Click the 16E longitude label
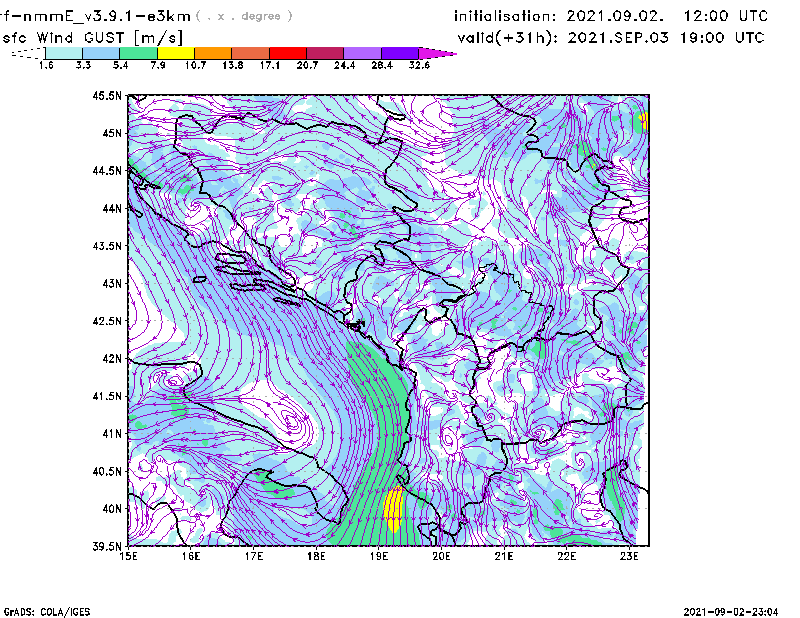The image size is (800, 618). (191, 556)
